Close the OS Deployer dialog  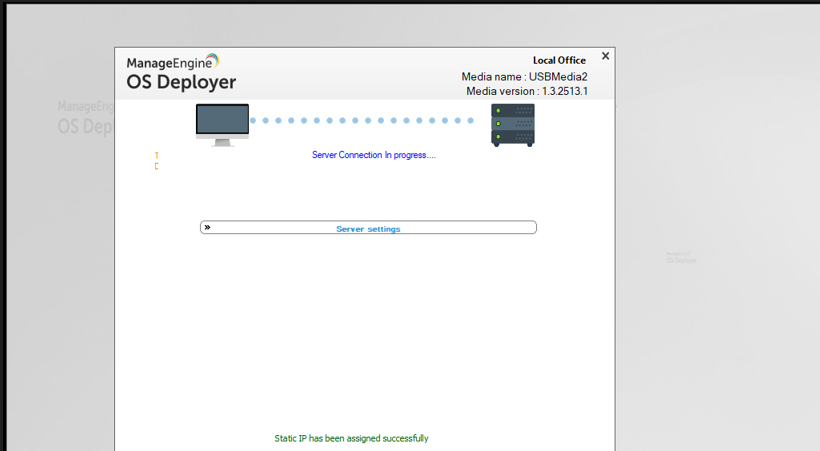[x=605, y=56]
